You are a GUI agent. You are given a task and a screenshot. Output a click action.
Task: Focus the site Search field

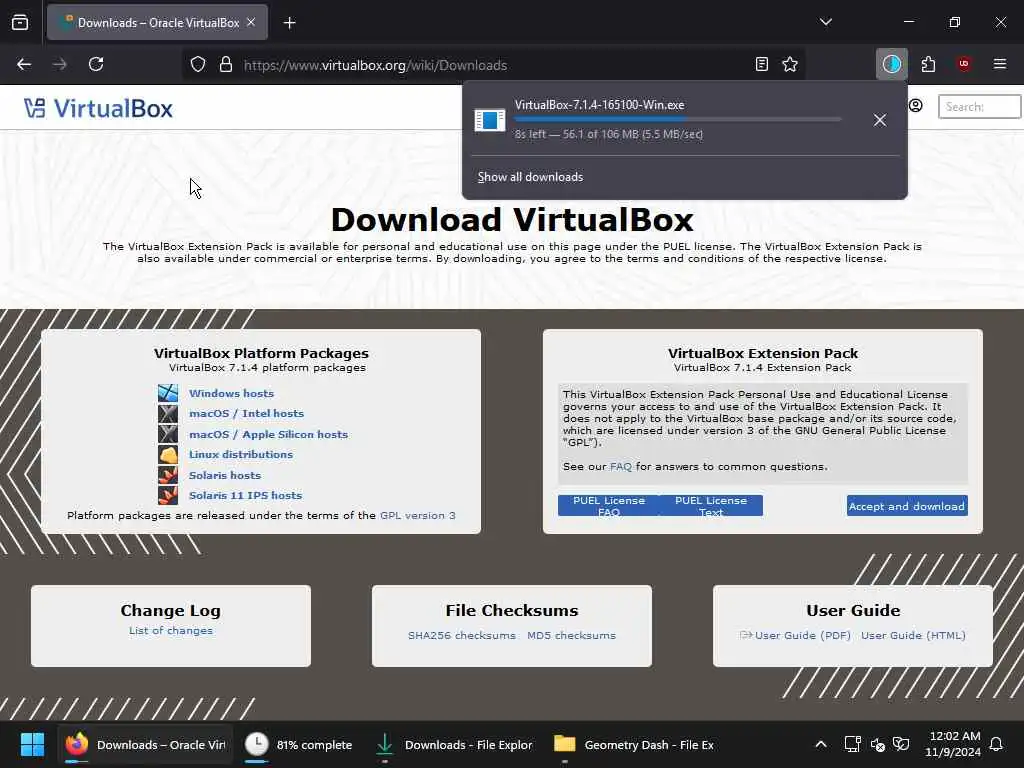coord(979,106)
